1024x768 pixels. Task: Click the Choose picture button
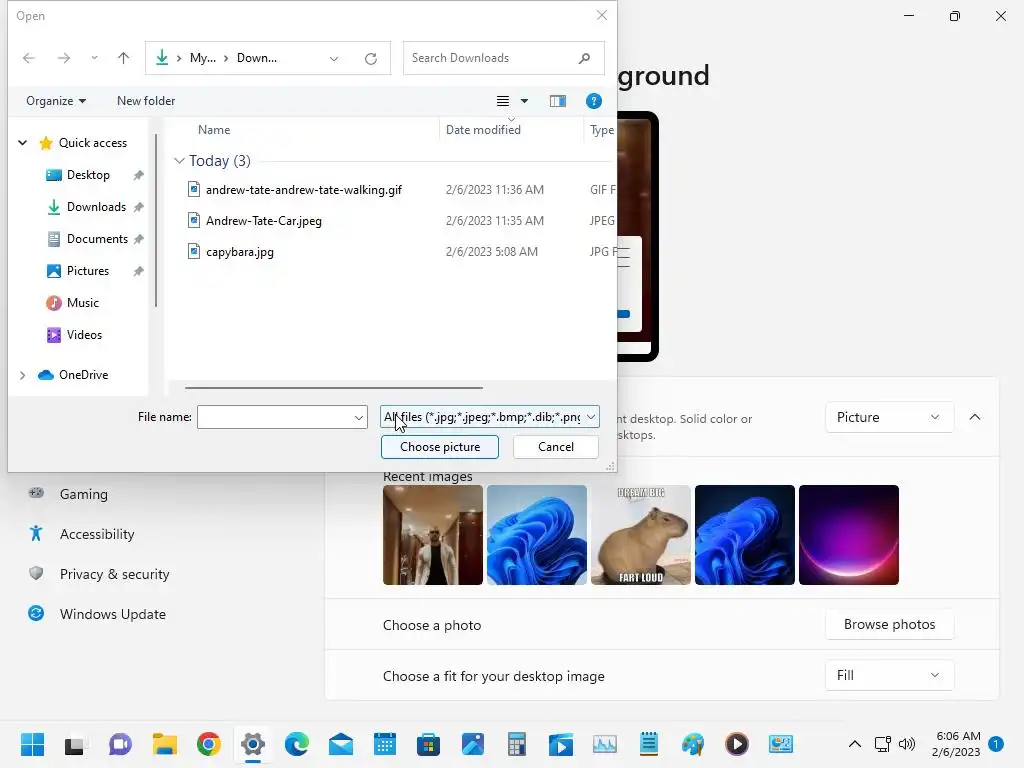[440, 447]
